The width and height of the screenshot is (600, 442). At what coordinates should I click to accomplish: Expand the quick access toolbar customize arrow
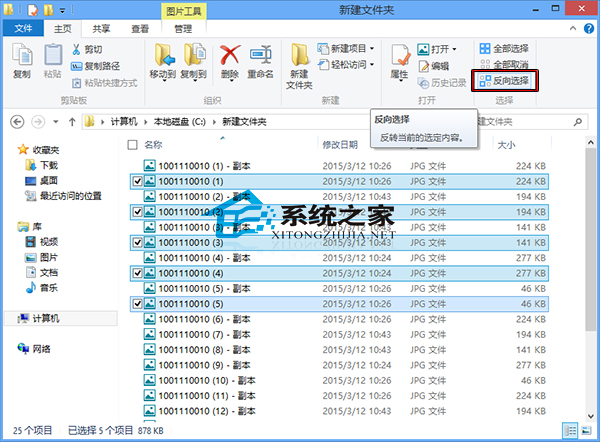(x=62, y=10)
